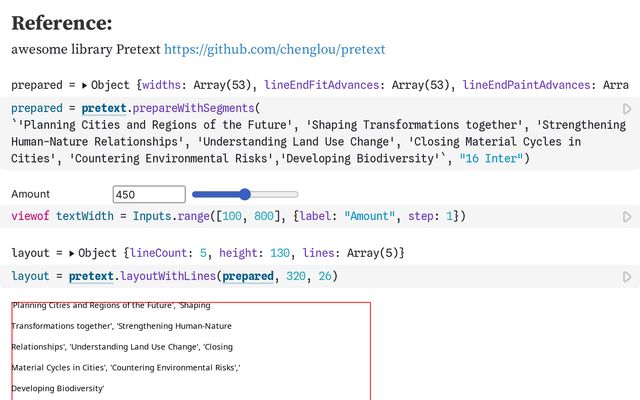Click the Amount range slider track
This screenshot has width=640, height=400.
(245, 194)
